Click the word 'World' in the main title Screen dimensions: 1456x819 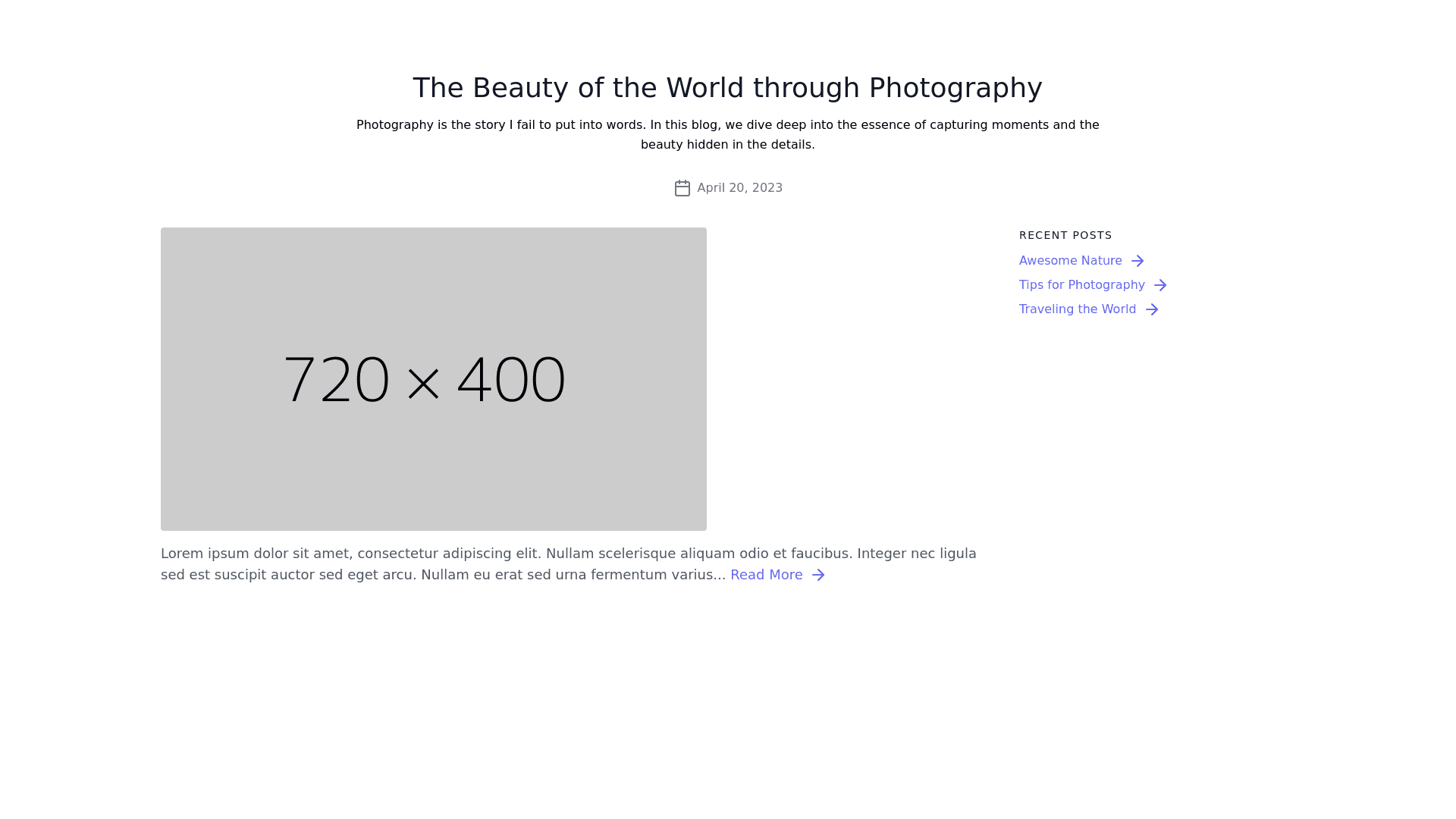(704, 88)
